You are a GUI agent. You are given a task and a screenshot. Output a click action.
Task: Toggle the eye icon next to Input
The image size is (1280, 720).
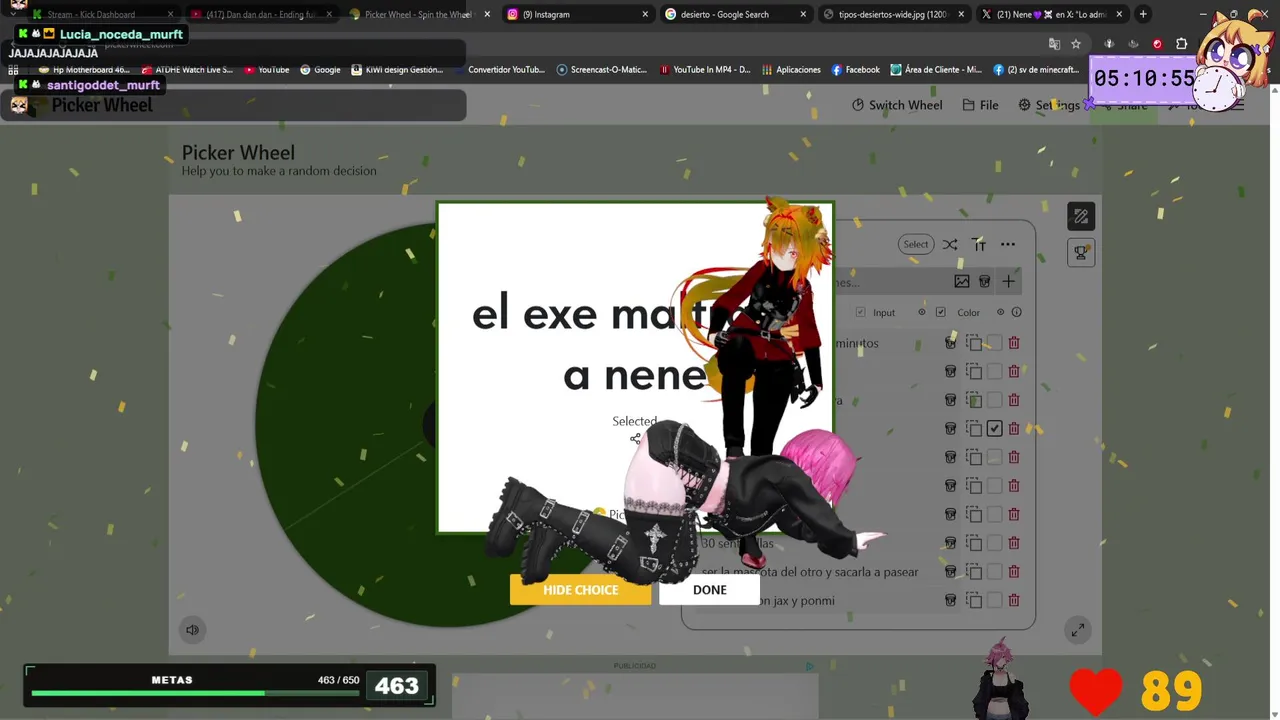(x=922, y=312)
